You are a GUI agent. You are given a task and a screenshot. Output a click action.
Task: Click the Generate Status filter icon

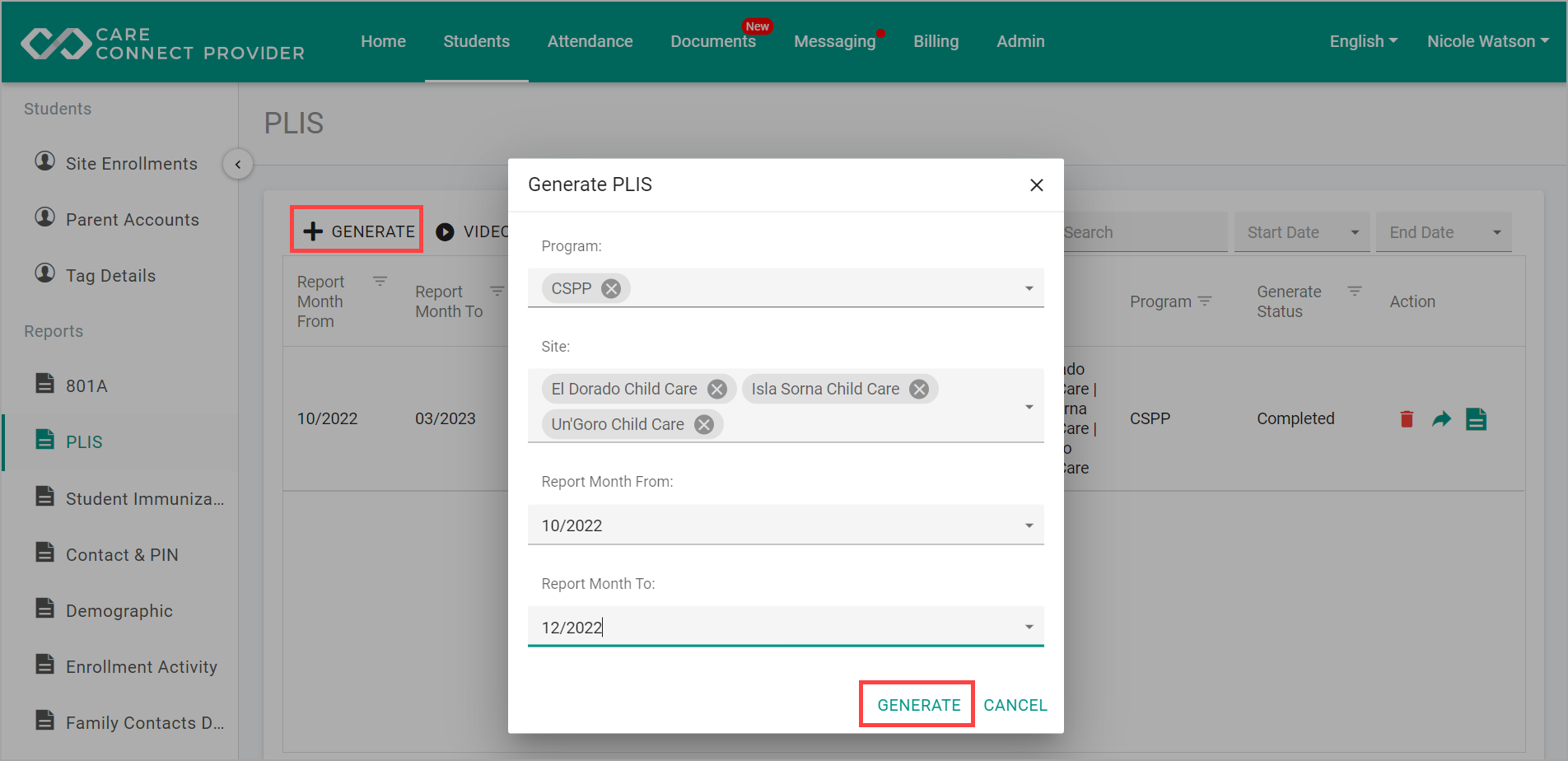[x=1355, y=292]
